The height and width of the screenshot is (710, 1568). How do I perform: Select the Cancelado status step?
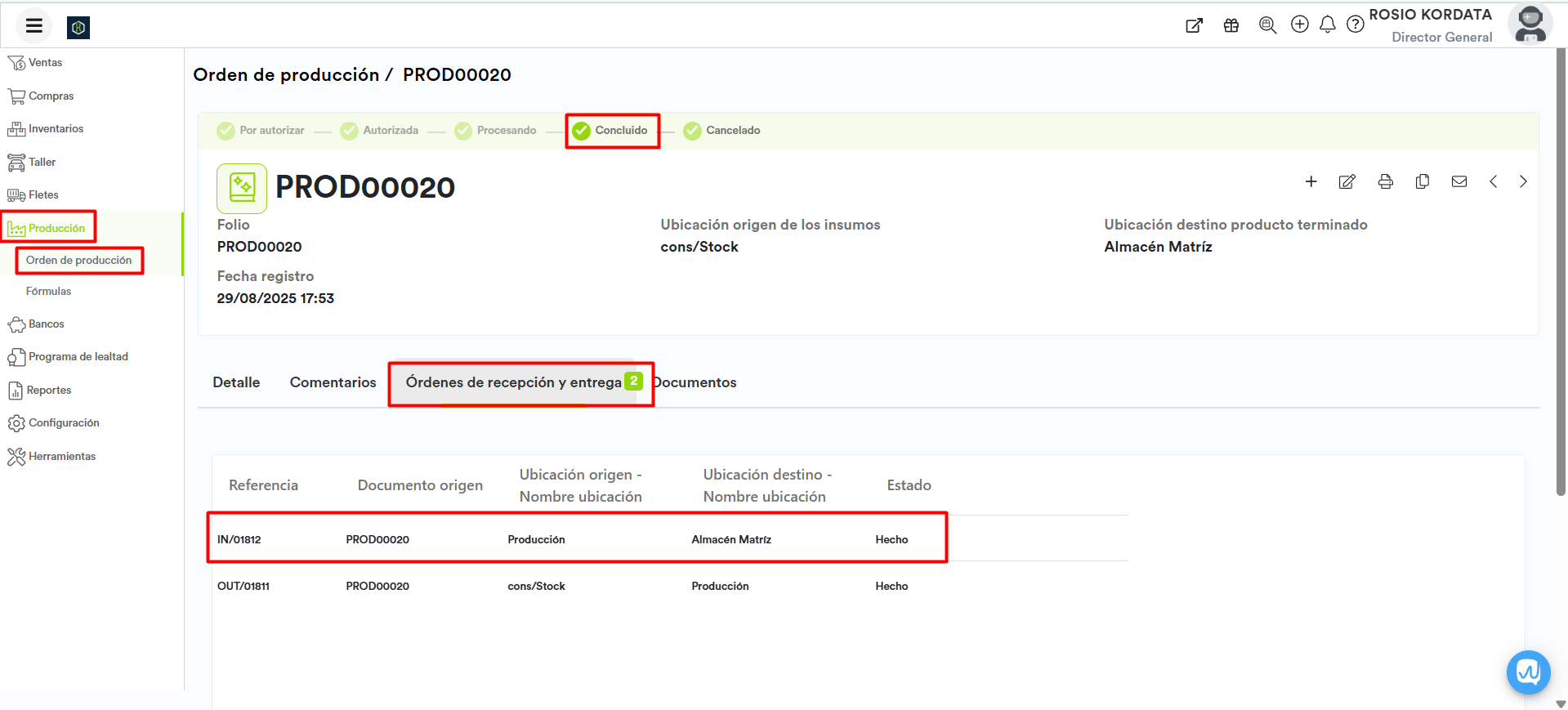[x=722, y=131]
